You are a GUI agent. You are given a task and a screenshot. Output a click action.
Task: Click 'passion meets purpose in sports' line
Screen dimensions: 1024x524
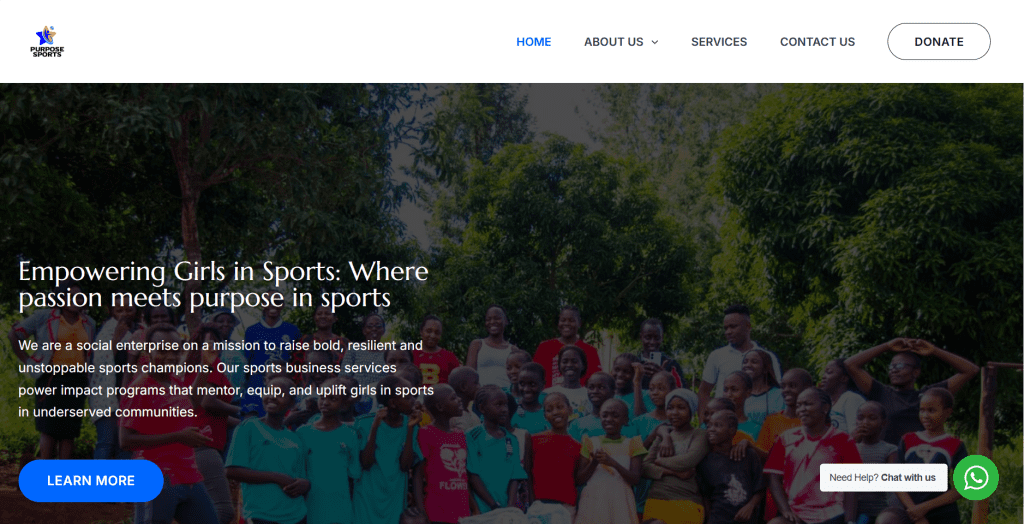[204, 299]
